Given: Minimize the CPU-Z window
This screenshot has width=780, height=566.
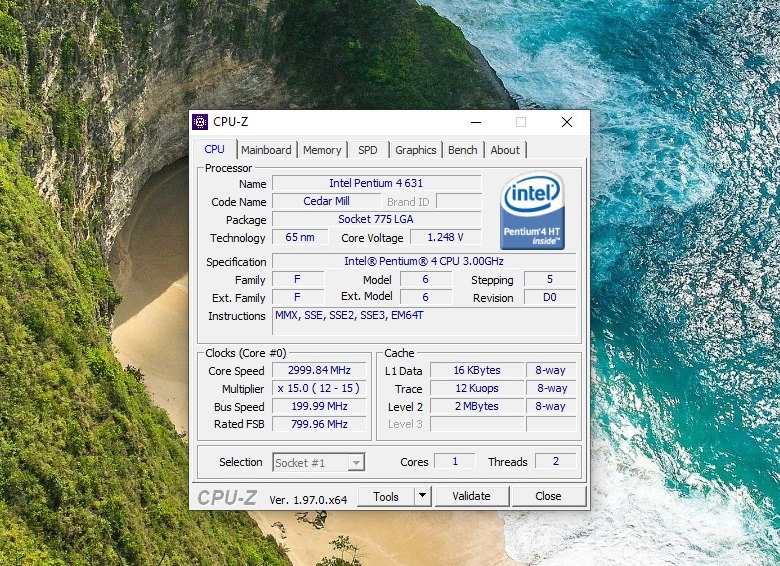Looking at the screenshot, I should point(474,122).
